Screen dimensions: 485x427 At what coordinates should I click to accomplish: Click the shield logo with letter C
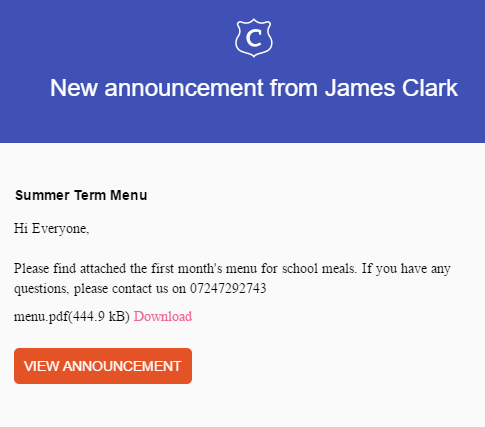tap(254, 38)
